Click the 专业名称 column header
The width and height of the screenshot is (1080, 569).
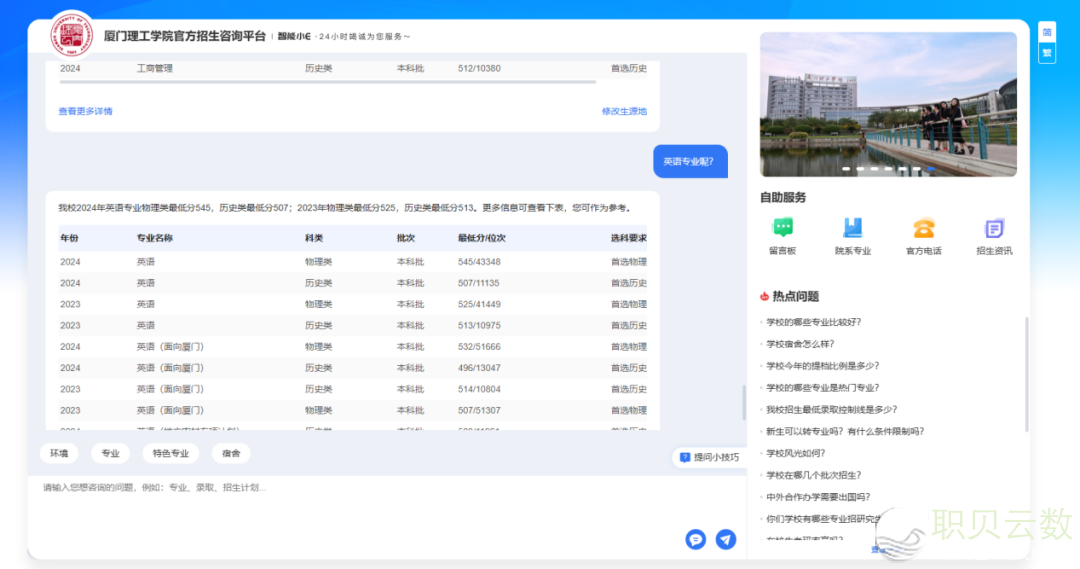click(155, 238)
